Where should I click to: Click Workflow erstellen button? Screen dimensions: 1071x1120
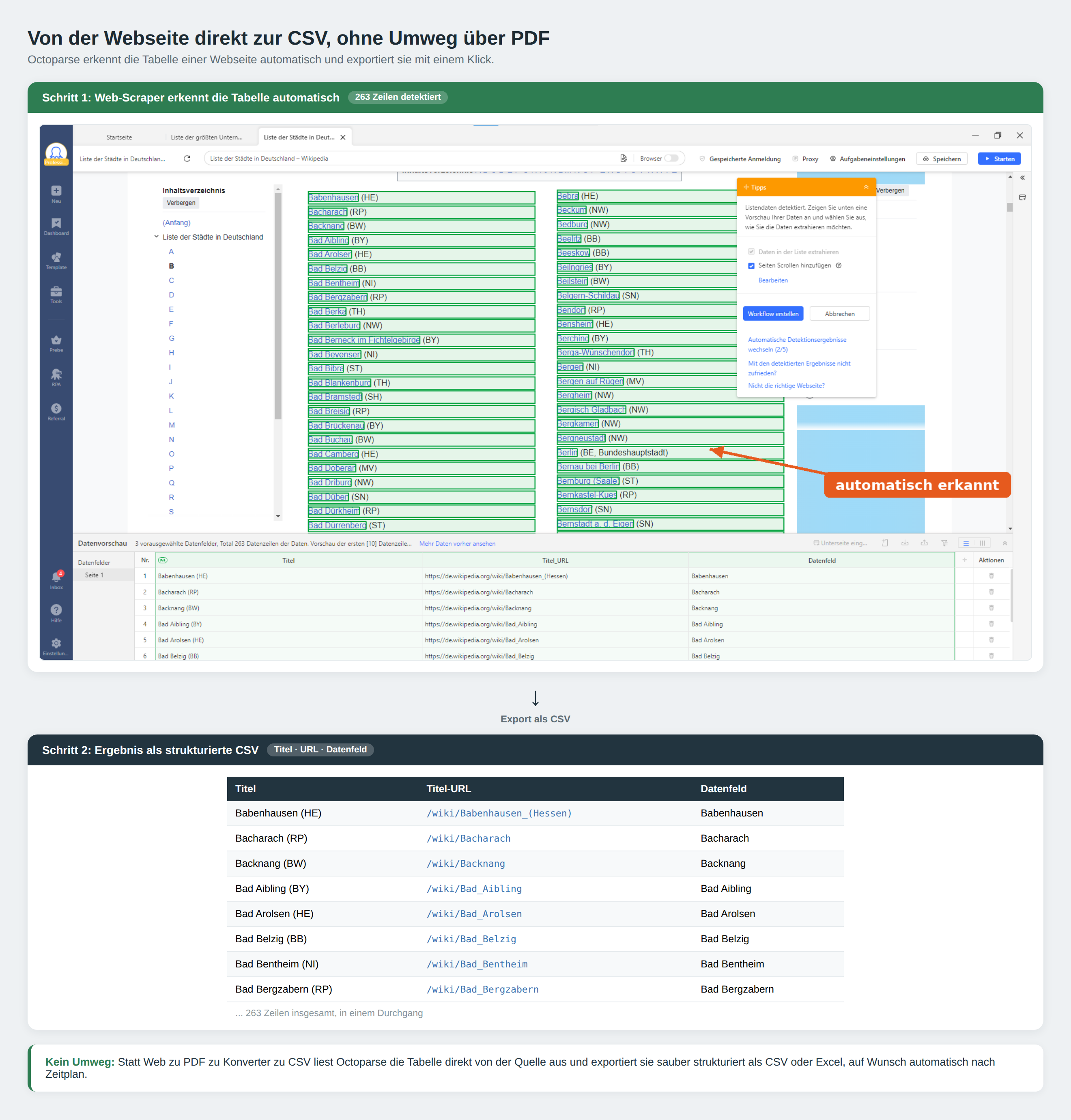[x=773, y=314]
